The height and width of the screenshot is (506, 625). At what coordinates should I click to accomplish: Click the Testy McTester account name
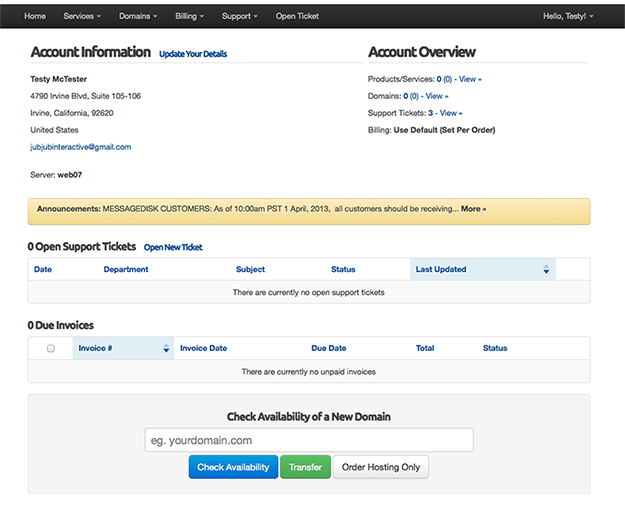click(59, 79)
